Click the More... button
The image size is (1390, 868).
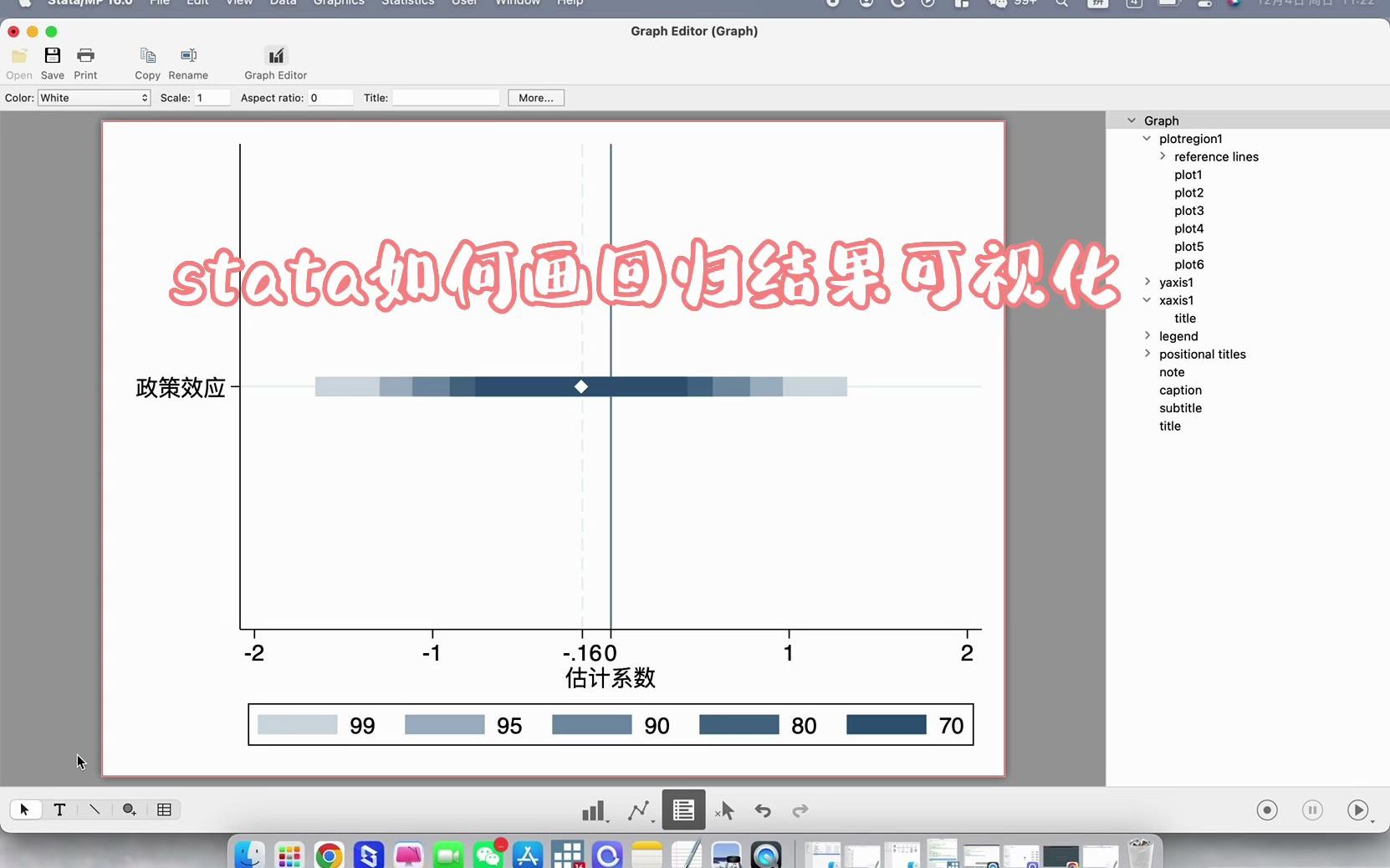535,98
